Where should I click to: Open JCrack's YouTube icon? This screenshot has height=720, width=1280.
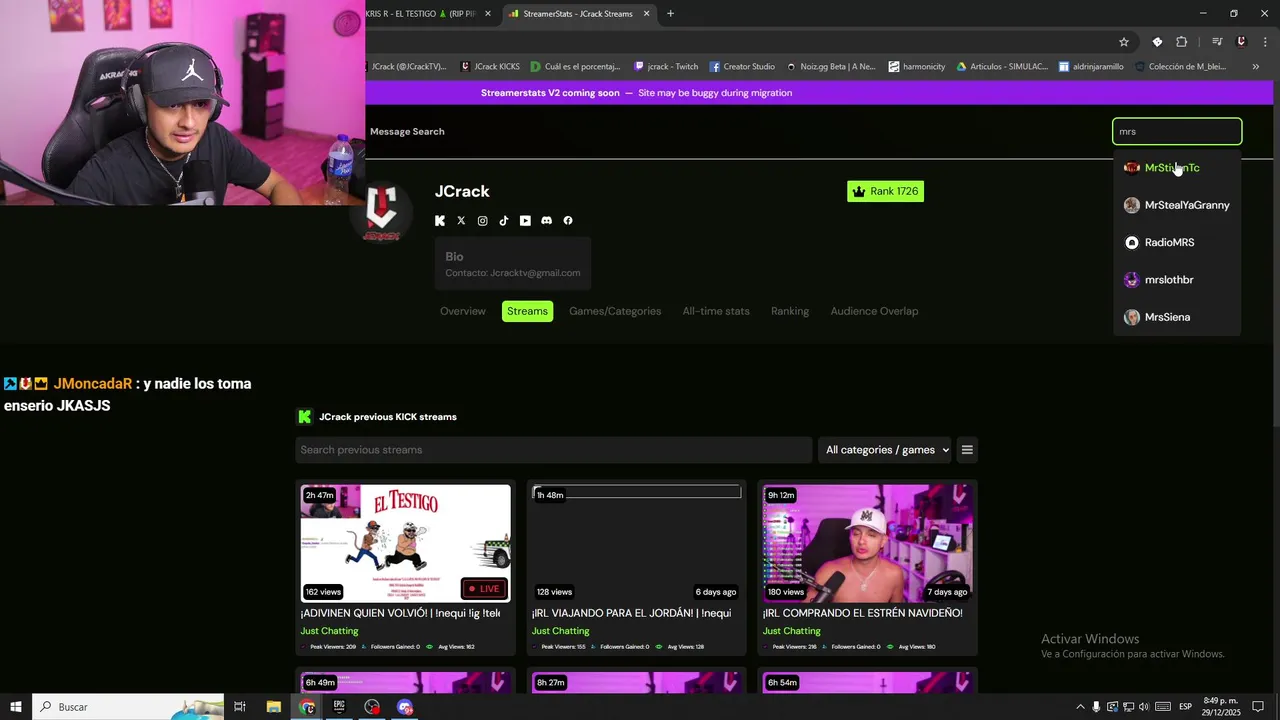coord(525,221)
